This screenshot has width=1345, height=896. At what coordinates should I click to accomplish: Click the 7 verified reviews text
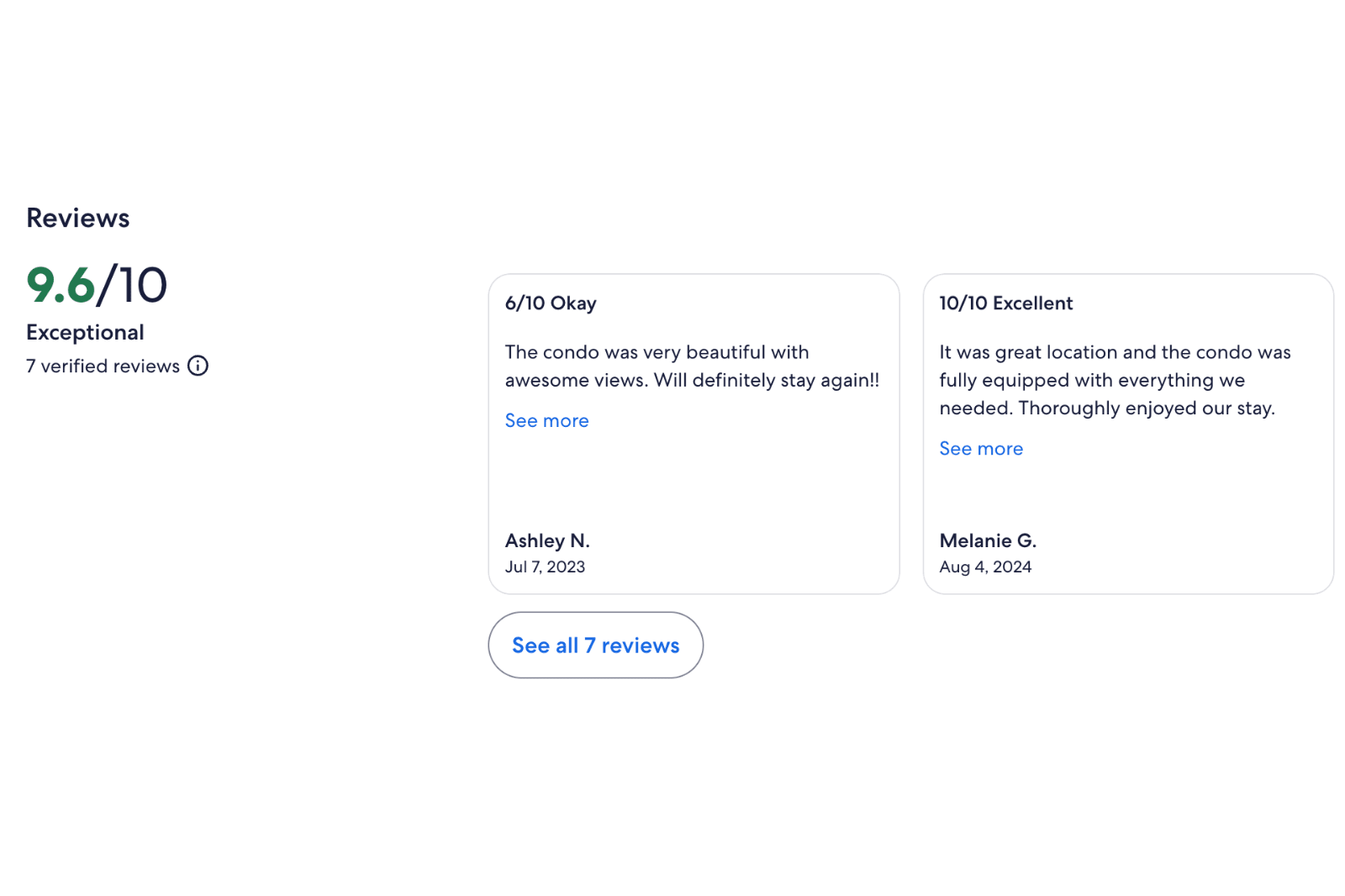click(103, 366)
